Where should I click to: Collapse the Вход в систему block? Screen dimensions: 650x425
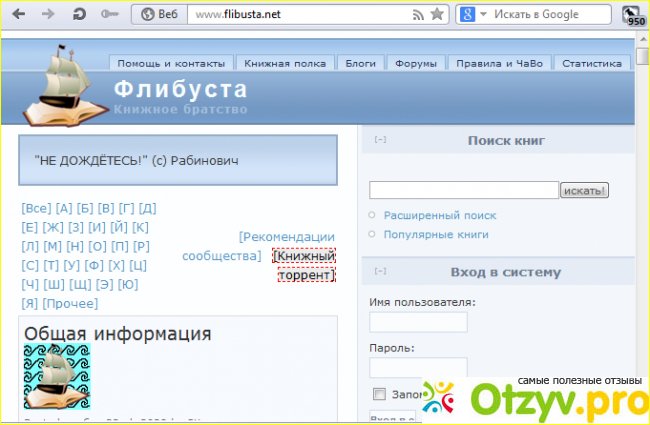pos(380,271)
